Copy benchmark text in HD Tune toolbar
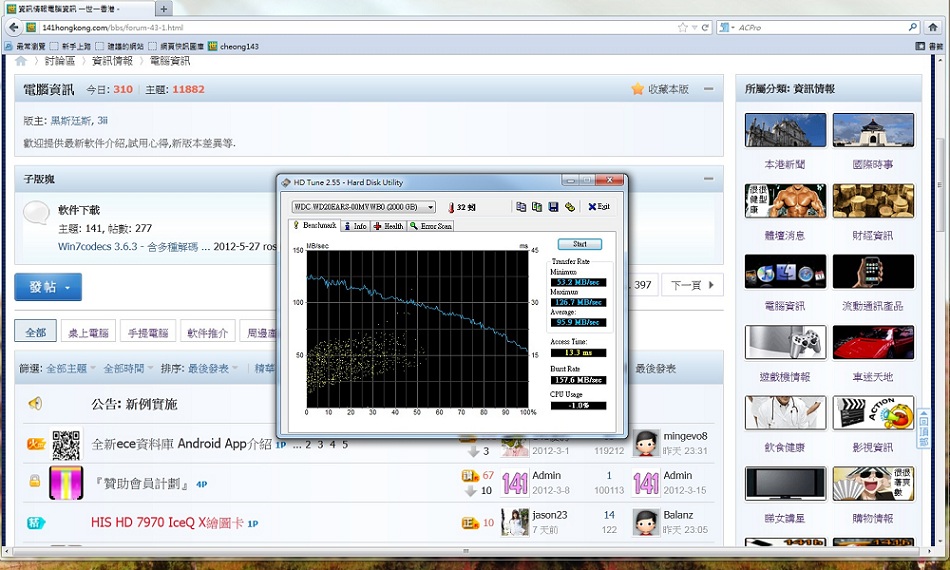950x570 pixels. (x=521, y=207)
